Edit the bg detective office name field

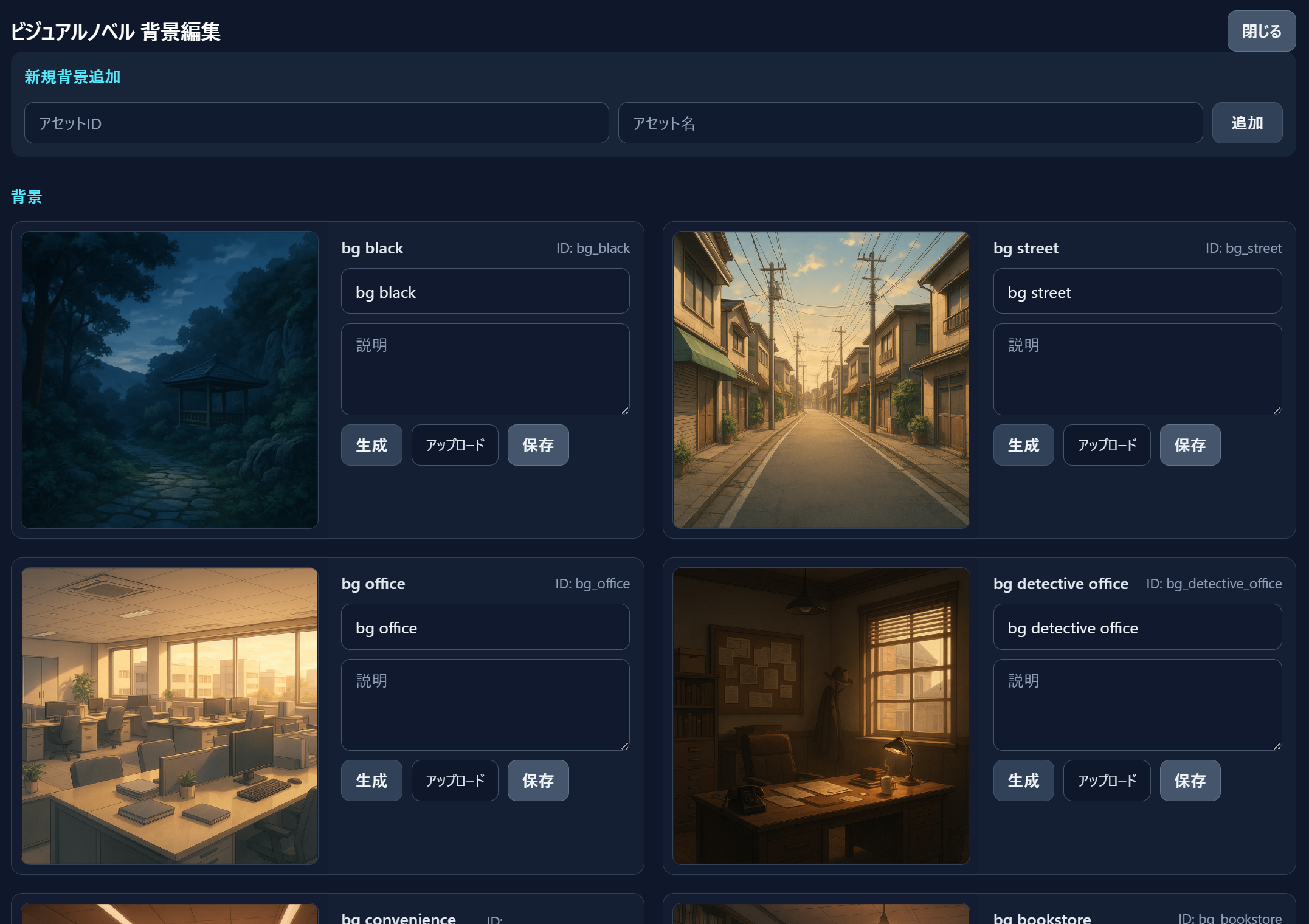(1138, 627)
